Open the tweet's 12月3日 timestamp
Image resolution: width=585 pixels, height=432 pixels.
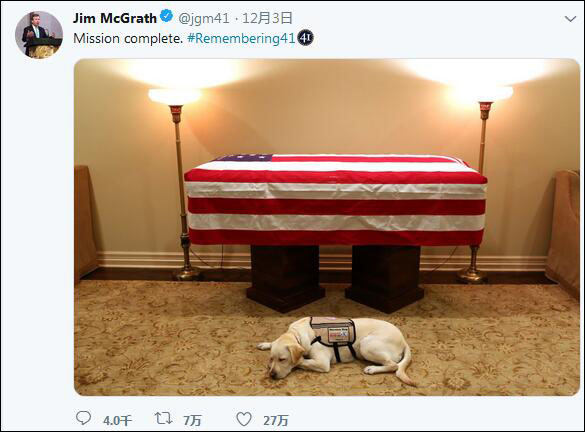coord(267,18)
